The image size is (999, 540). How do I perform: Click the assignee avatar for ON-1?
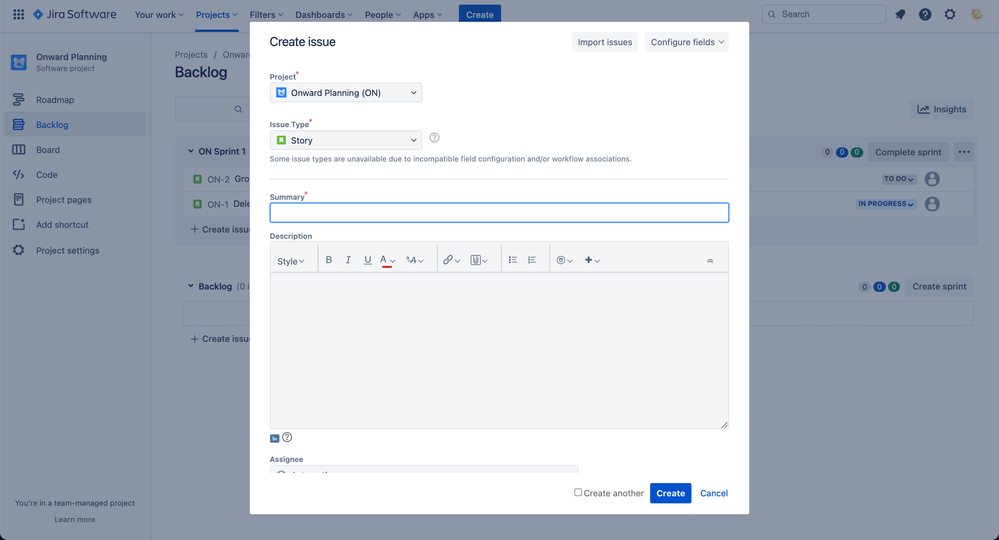tap(932, 204)
